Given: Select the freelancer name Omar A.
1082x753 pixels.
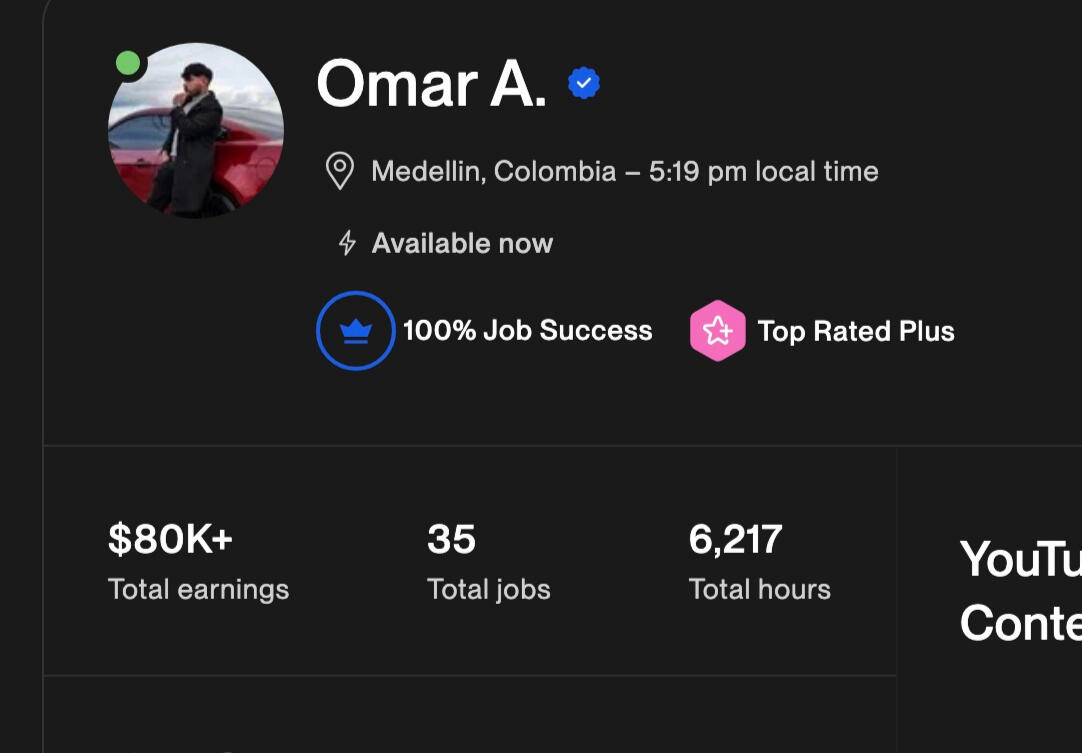Looking at the screenshot, I should point(431,84).
